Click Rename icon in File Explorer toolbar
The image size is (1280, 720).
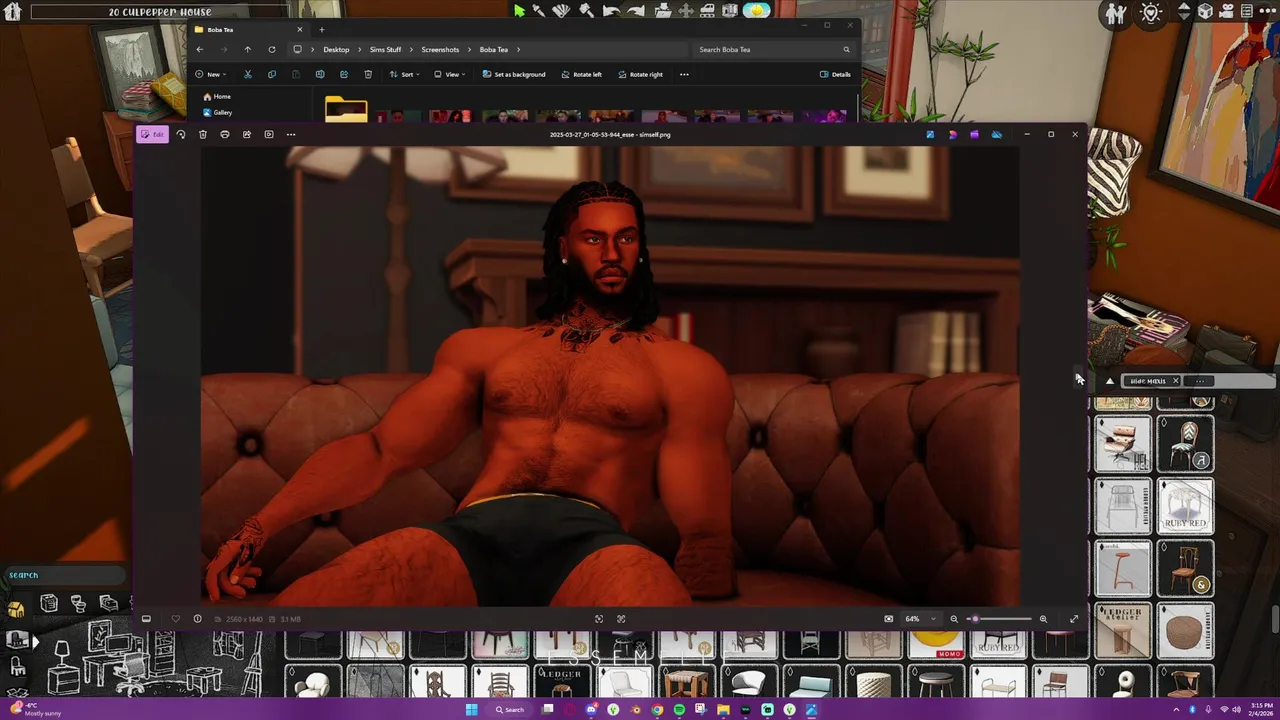point(320,74)
